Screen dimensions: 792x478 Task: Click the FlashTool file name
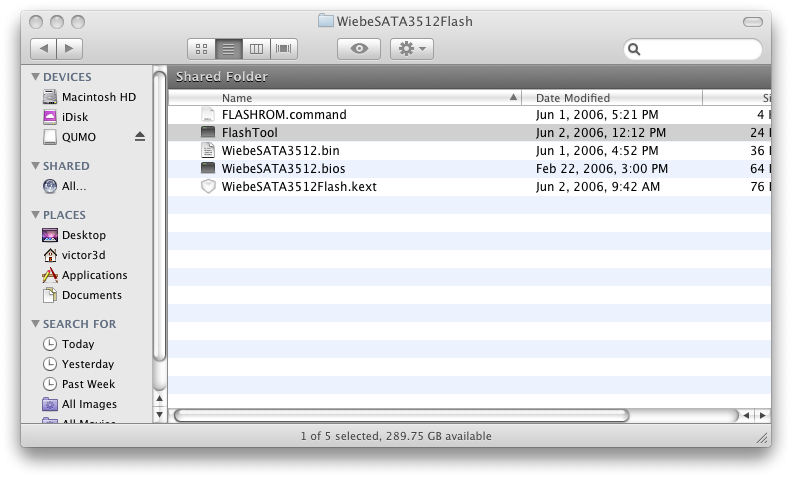point(250,132)
